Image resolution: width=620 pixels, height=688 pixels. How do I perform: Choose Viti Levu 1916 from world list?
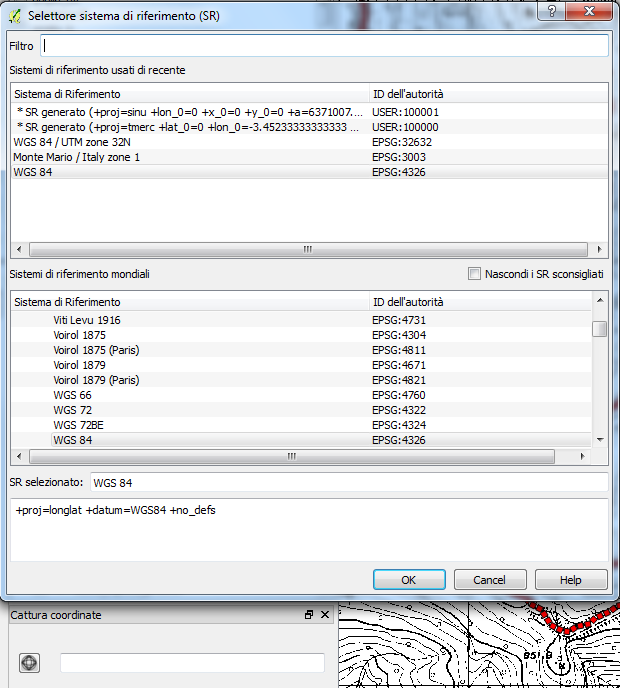point(87,320)
